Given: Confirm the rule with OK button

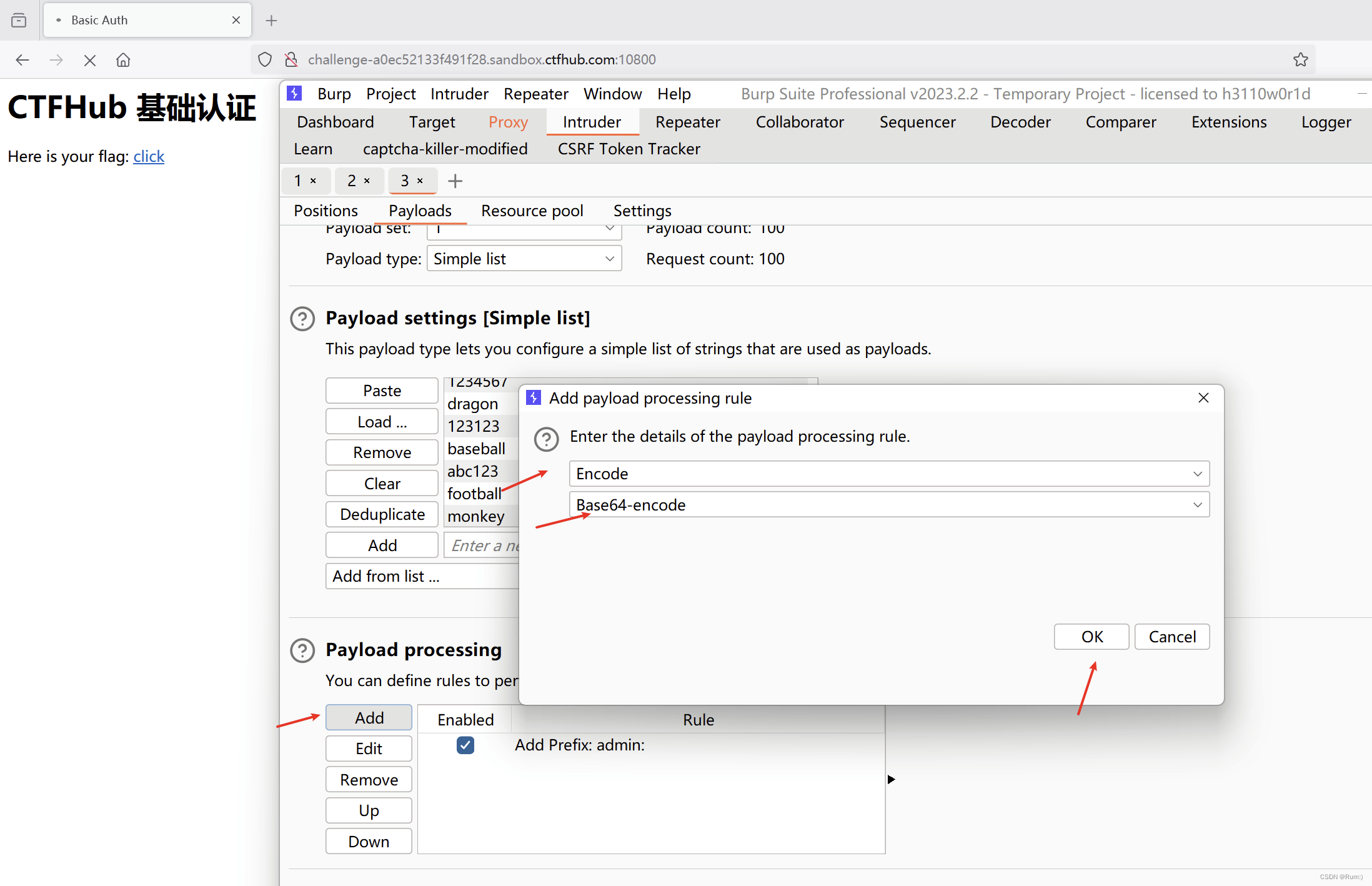Looking at the screenshot, I should (1091, 637).
